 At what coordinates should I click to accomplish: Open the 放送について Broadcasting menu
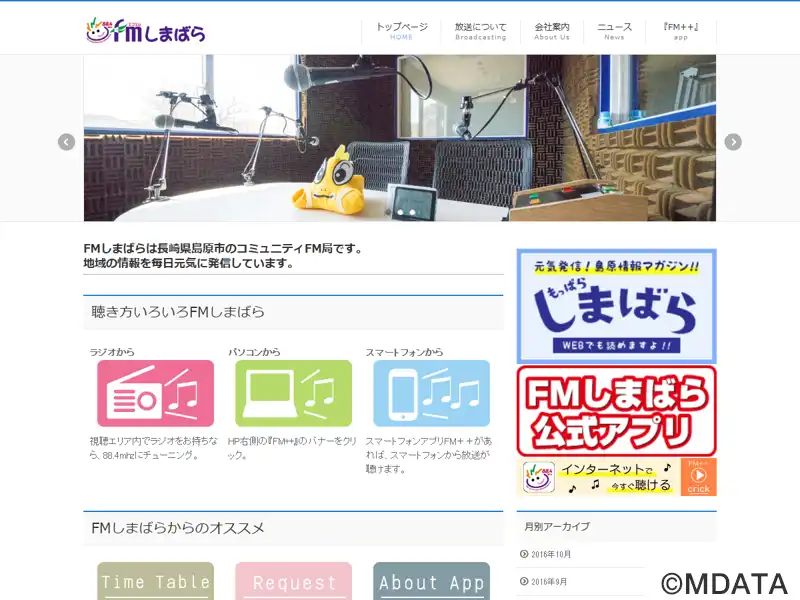point(481,31)
